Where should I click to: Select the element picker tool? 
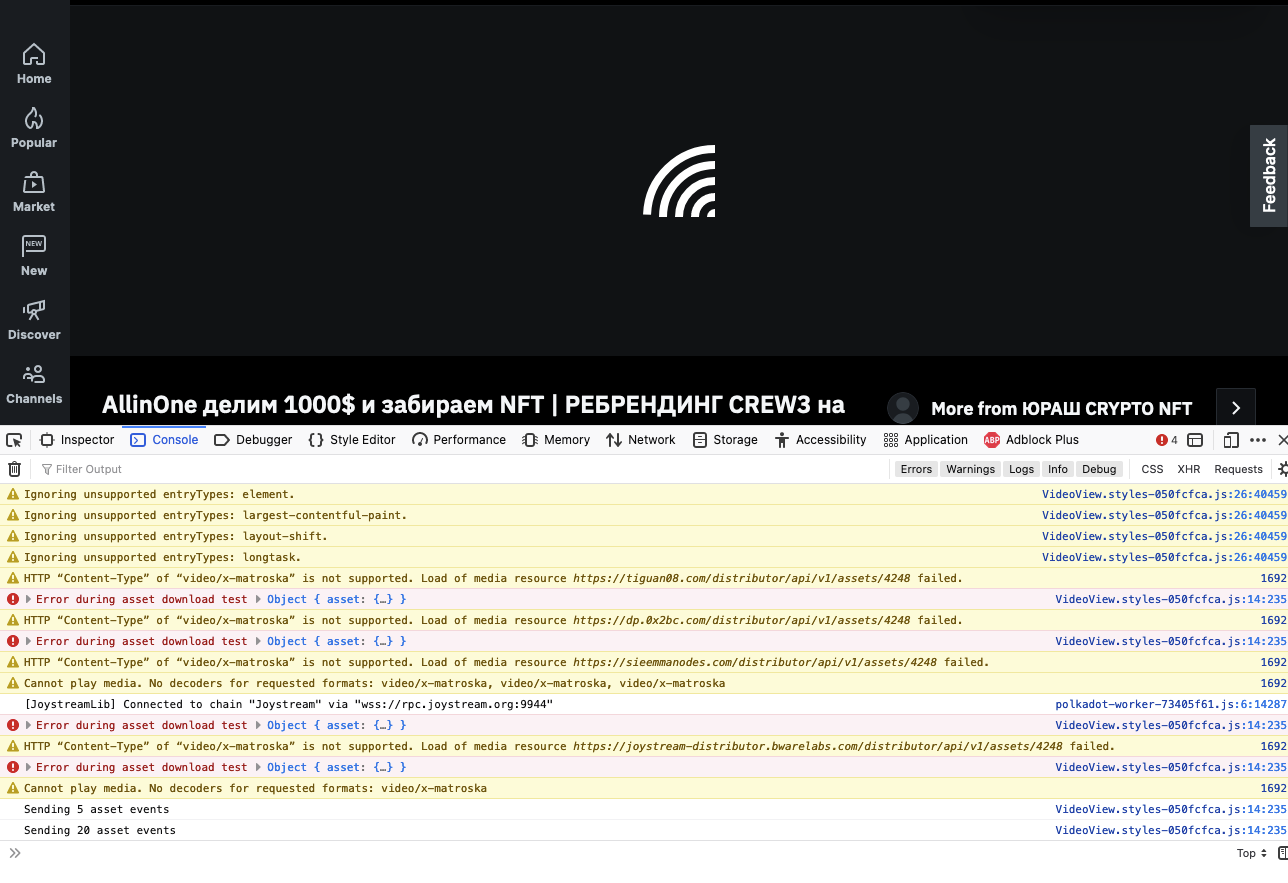point(14,440)
